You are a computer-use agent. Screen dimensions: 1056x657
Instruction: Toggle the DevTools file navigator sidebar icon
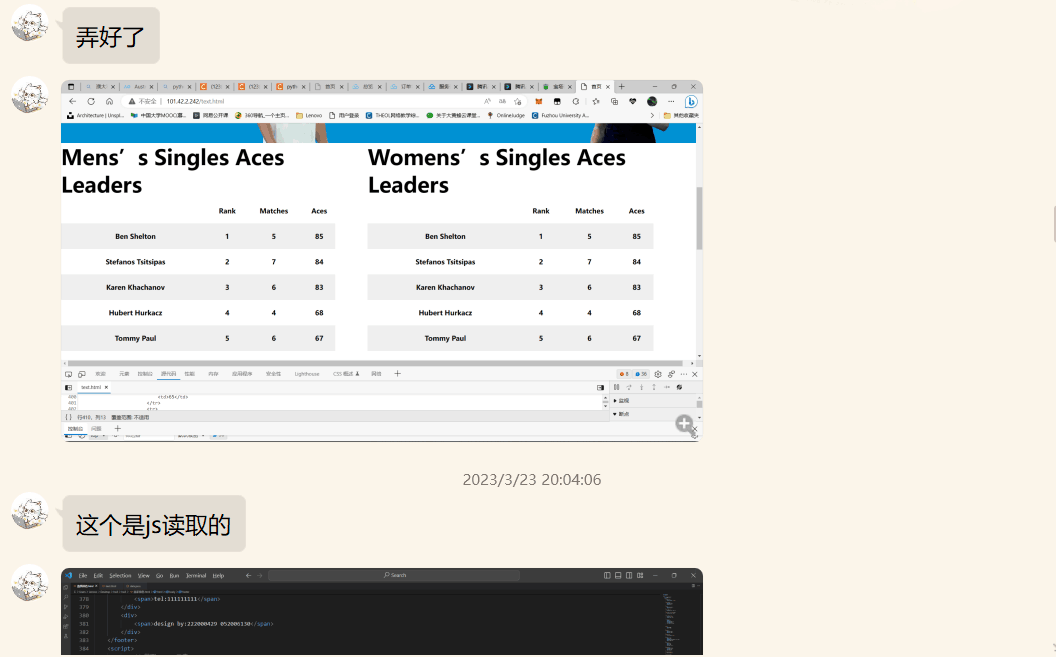(x=68, y=387)
